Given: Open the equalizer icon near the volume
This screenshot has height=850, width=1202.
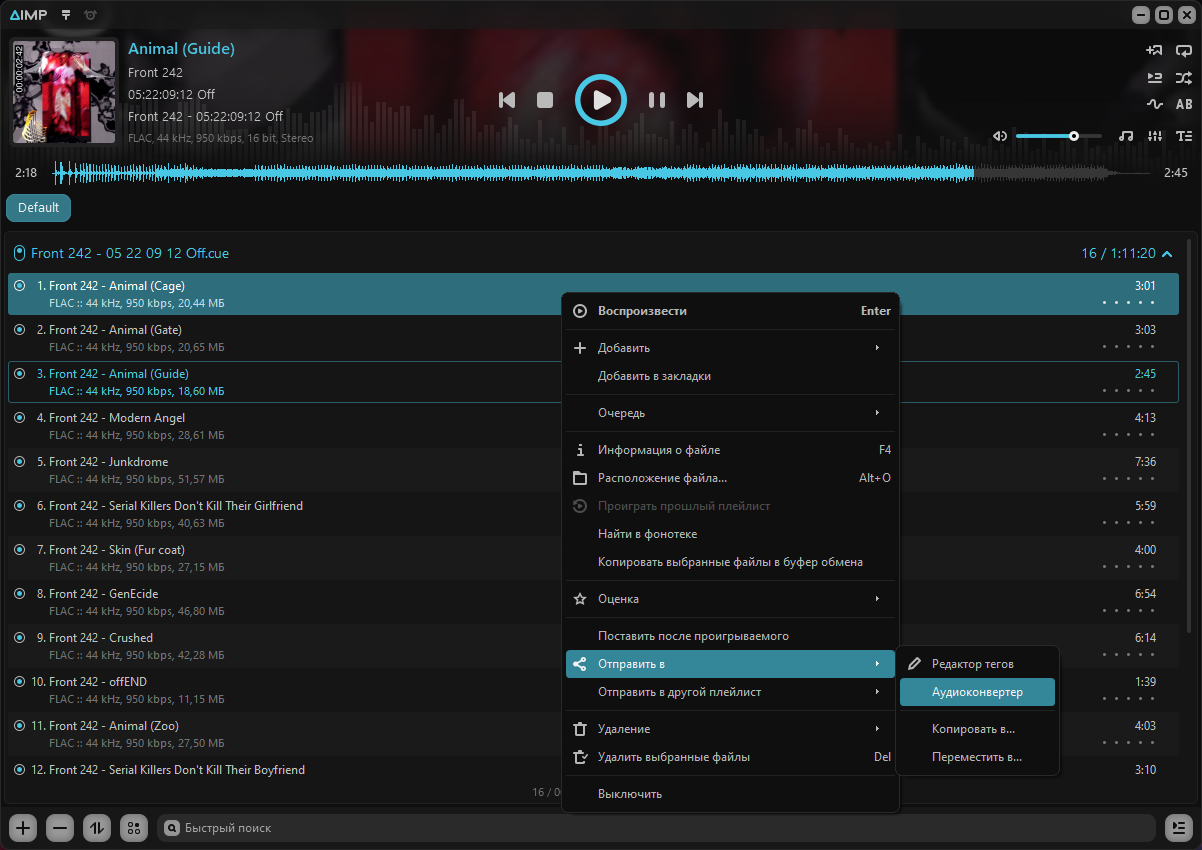Looking at the screenshot, I should (1155, 136).
